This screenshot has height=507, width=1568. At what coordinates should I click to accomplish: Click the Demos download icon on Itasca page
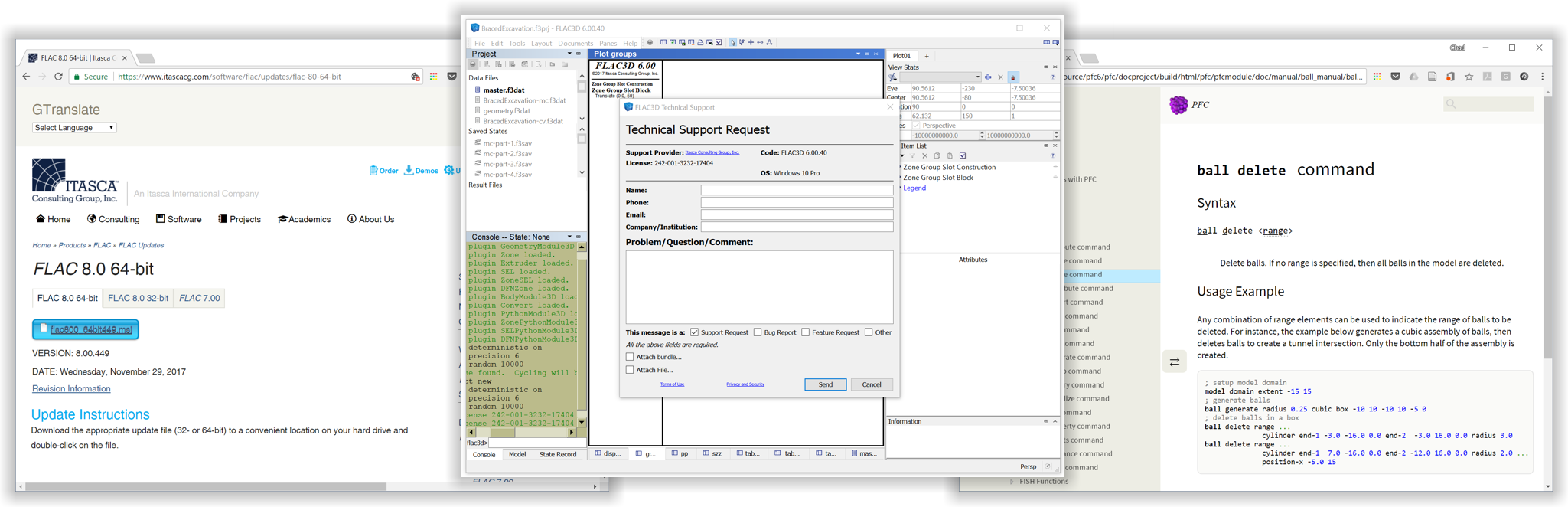point(409,170)
